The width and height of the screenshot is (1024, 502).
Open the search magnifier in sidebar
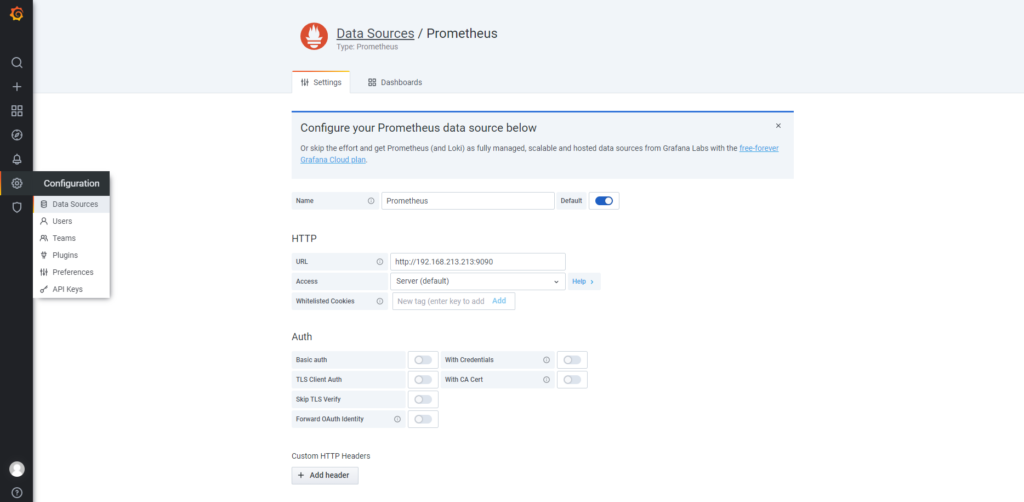(x=16, y=62)
